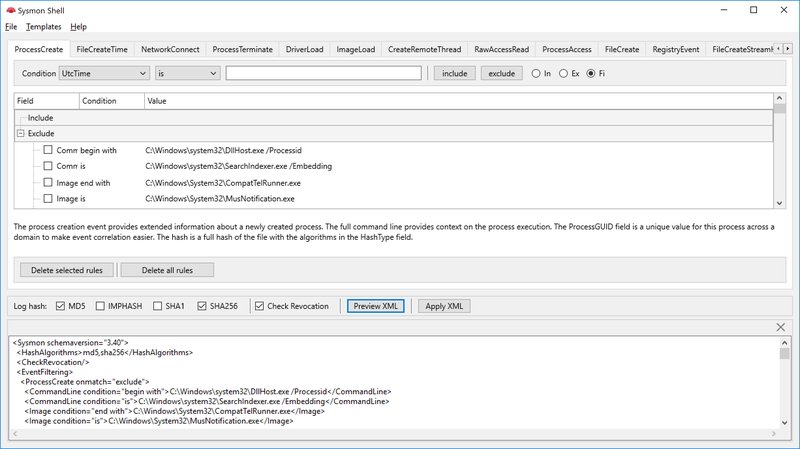Switch to the FileCreateTime tab
800x449 pixels.
(102, 49)
